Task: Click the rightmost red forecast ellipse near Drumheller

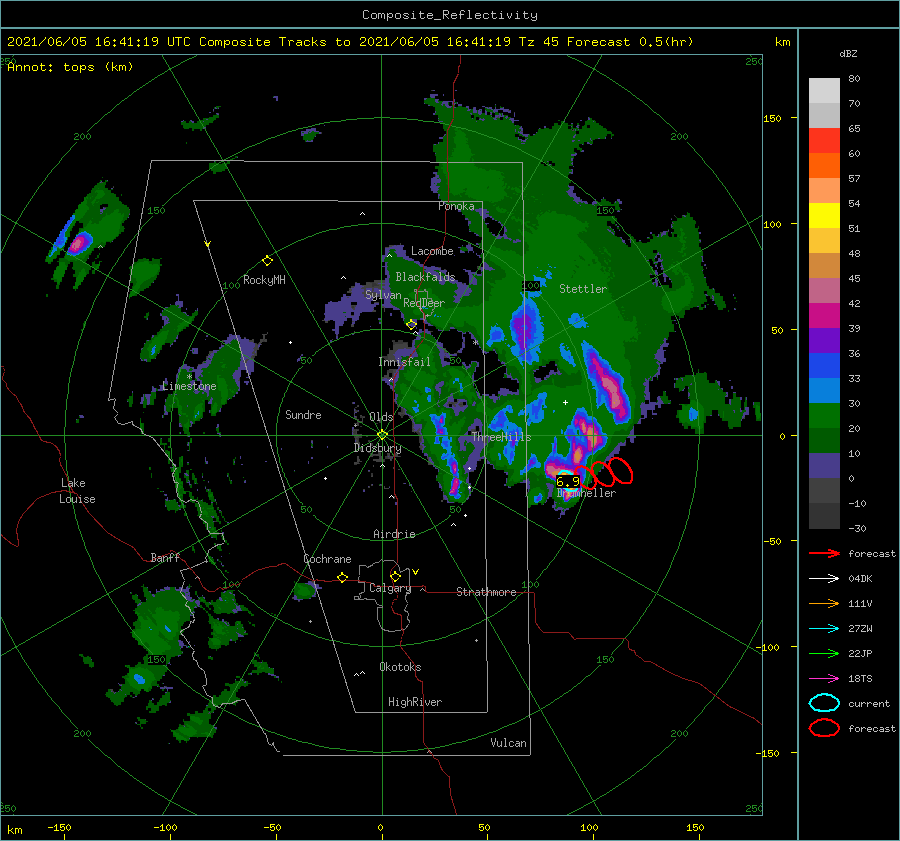Action: [620, 471]
